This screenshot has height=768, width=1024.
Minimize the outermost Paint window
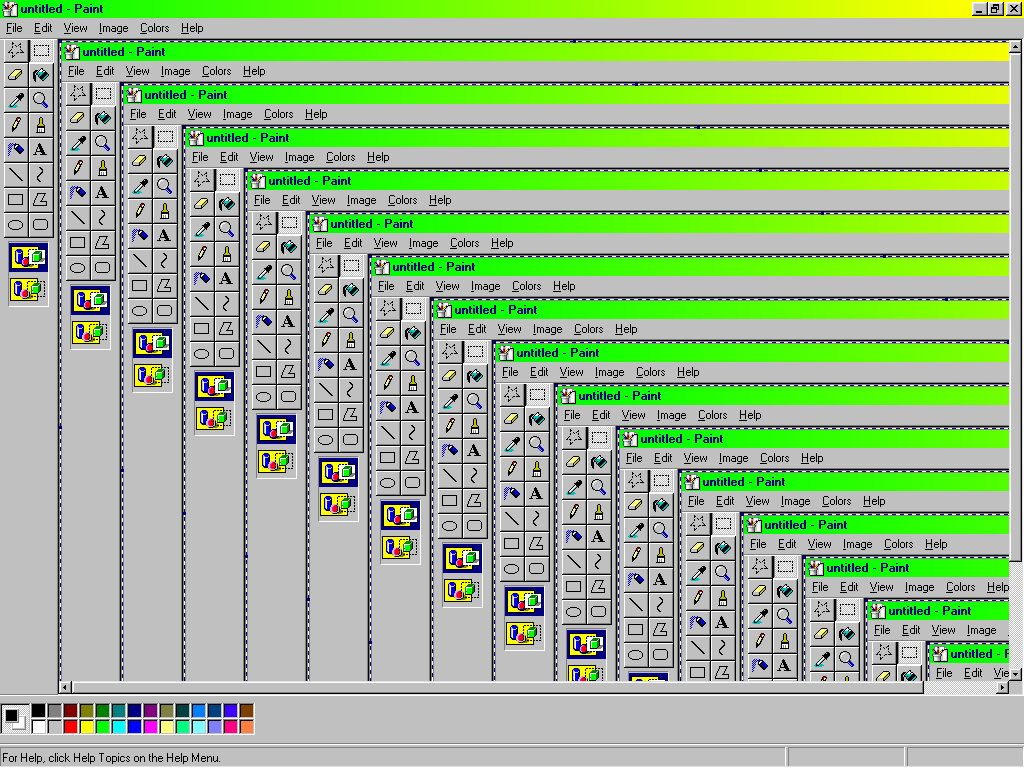[979, 9]
